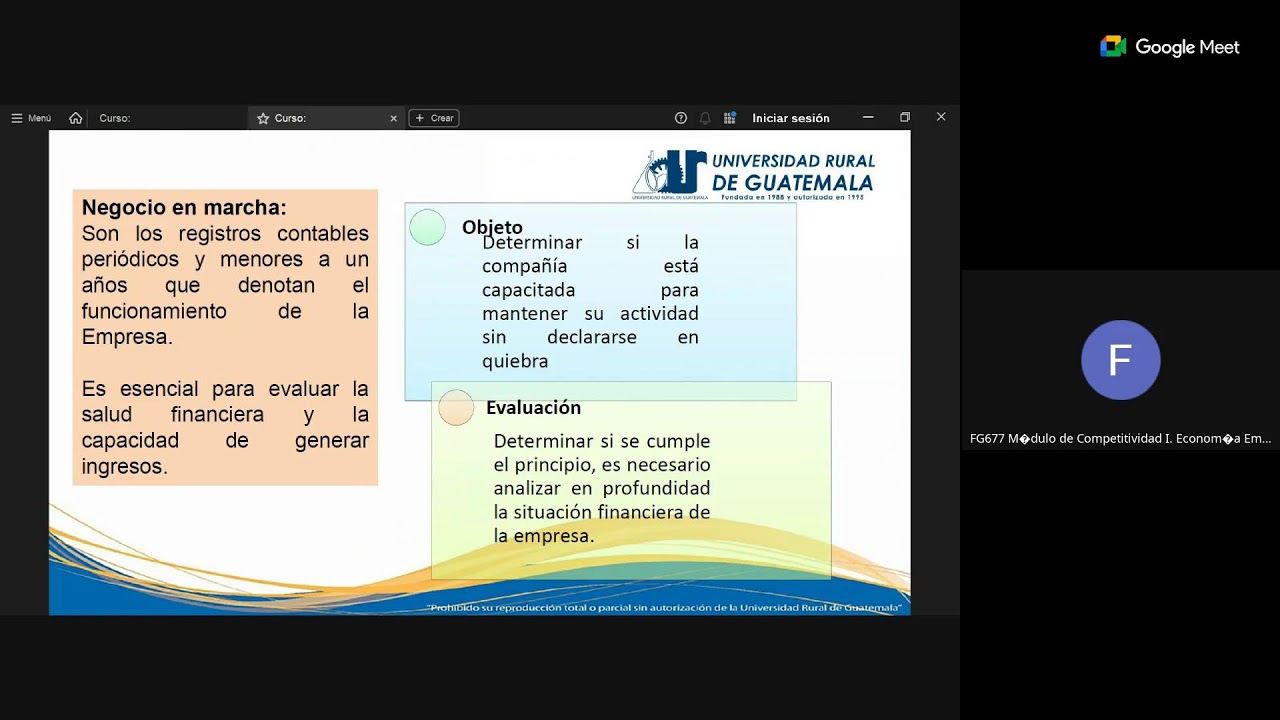Switch to the first Curso: tab
1280x720 pixels.
[x=115, y=118]
